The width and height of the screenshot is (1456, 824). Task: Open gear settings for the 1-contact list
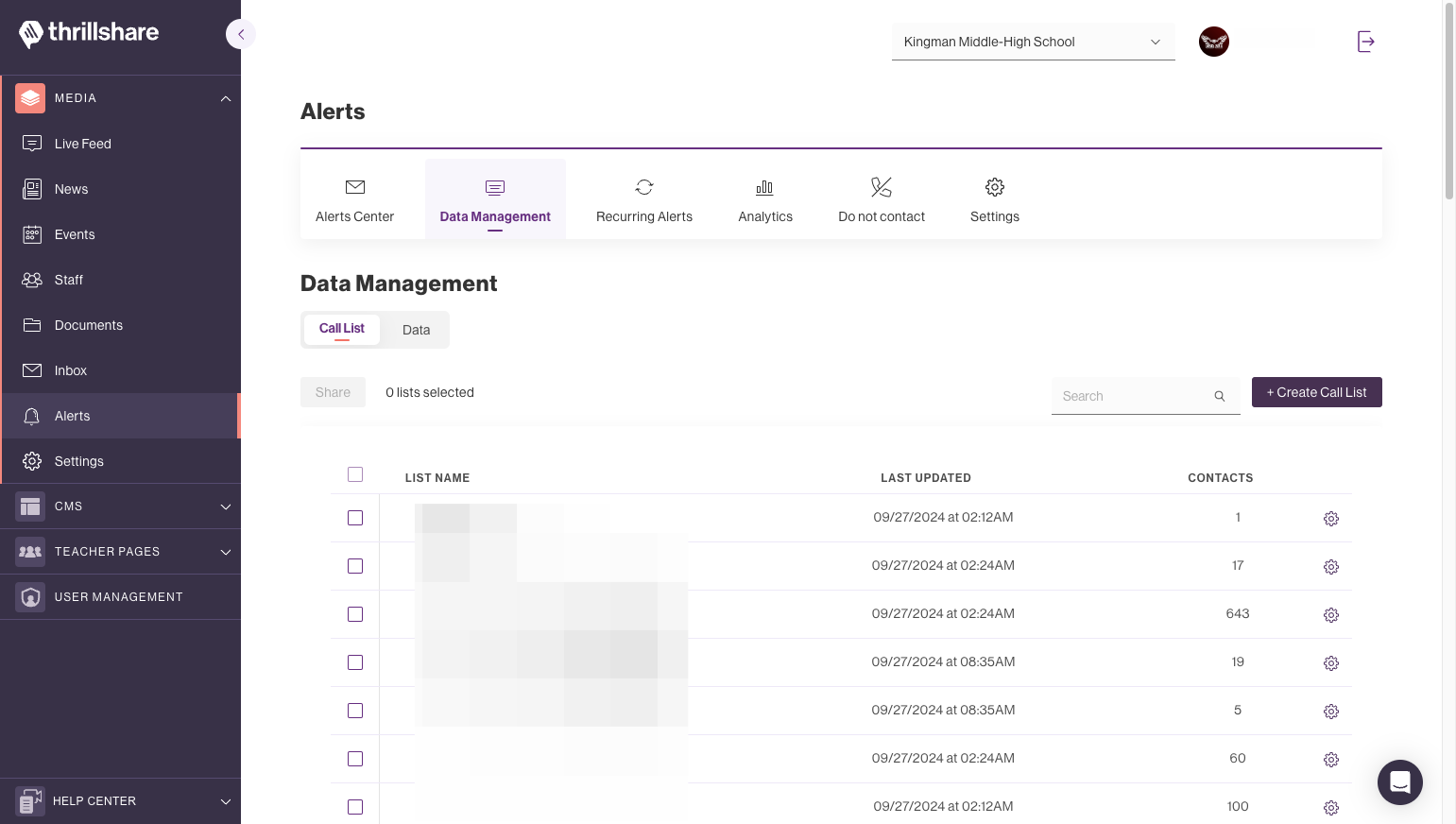point(1331,519)
